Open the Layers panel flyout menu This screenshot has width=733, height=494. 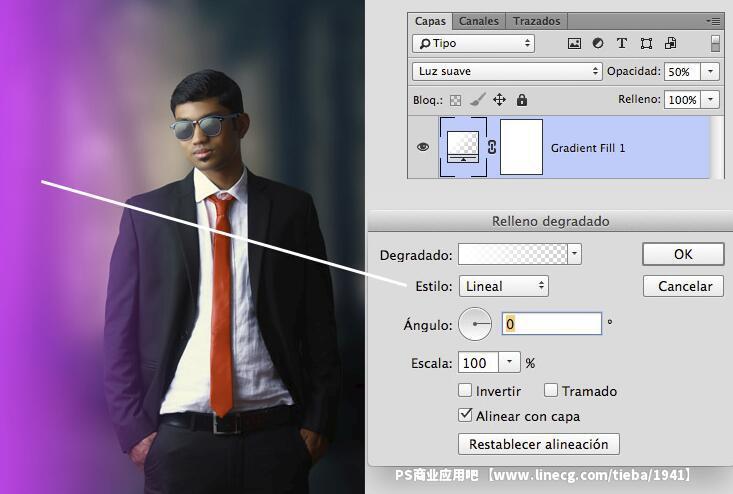pos(713,21)
